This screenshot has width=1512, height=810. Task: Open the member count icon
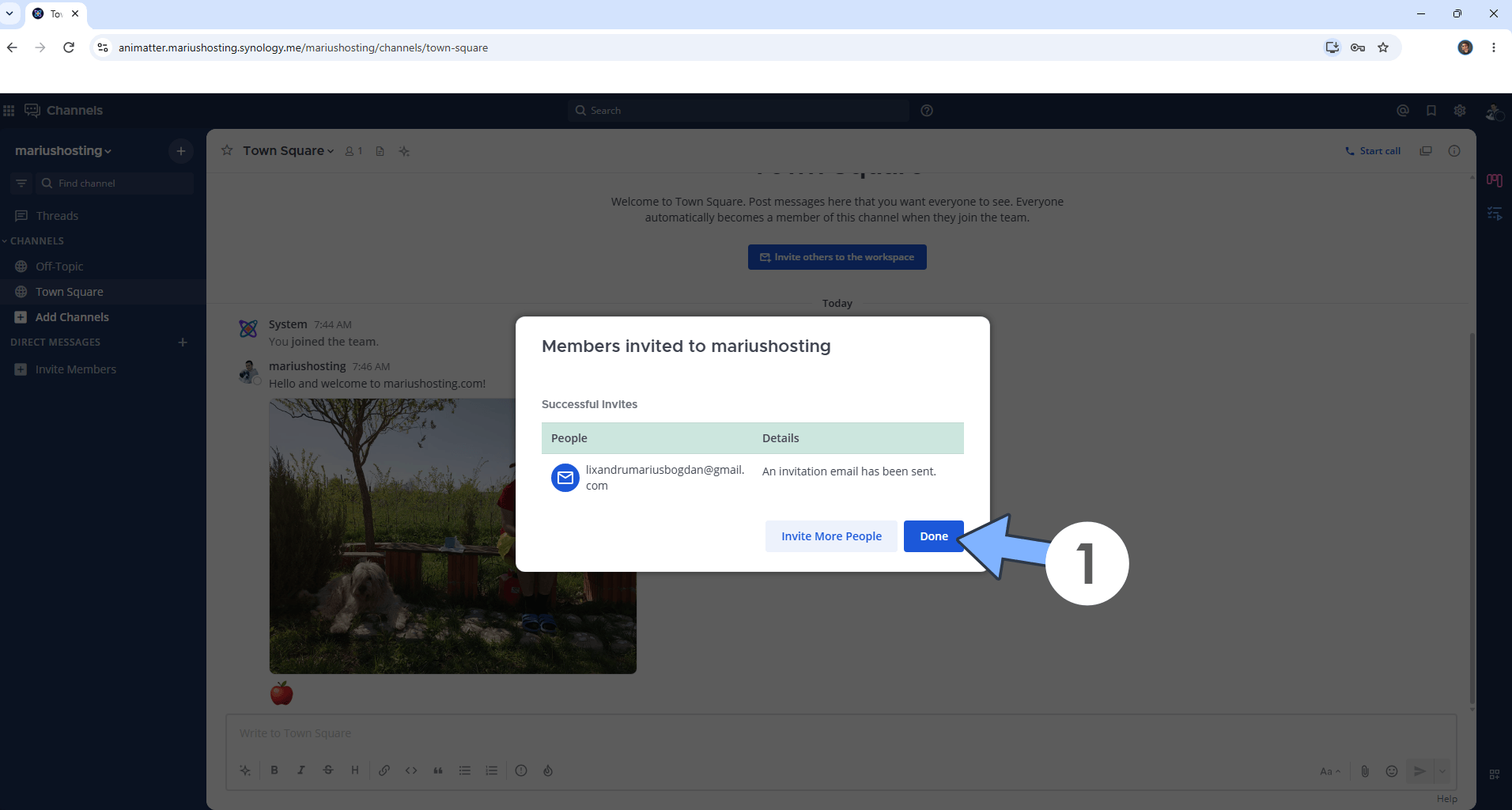353,151
